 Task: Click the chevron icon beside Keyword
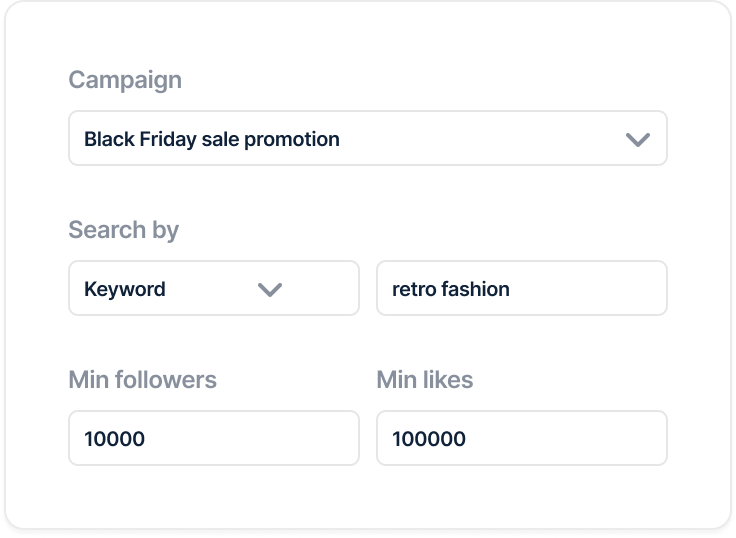(270, 289)
